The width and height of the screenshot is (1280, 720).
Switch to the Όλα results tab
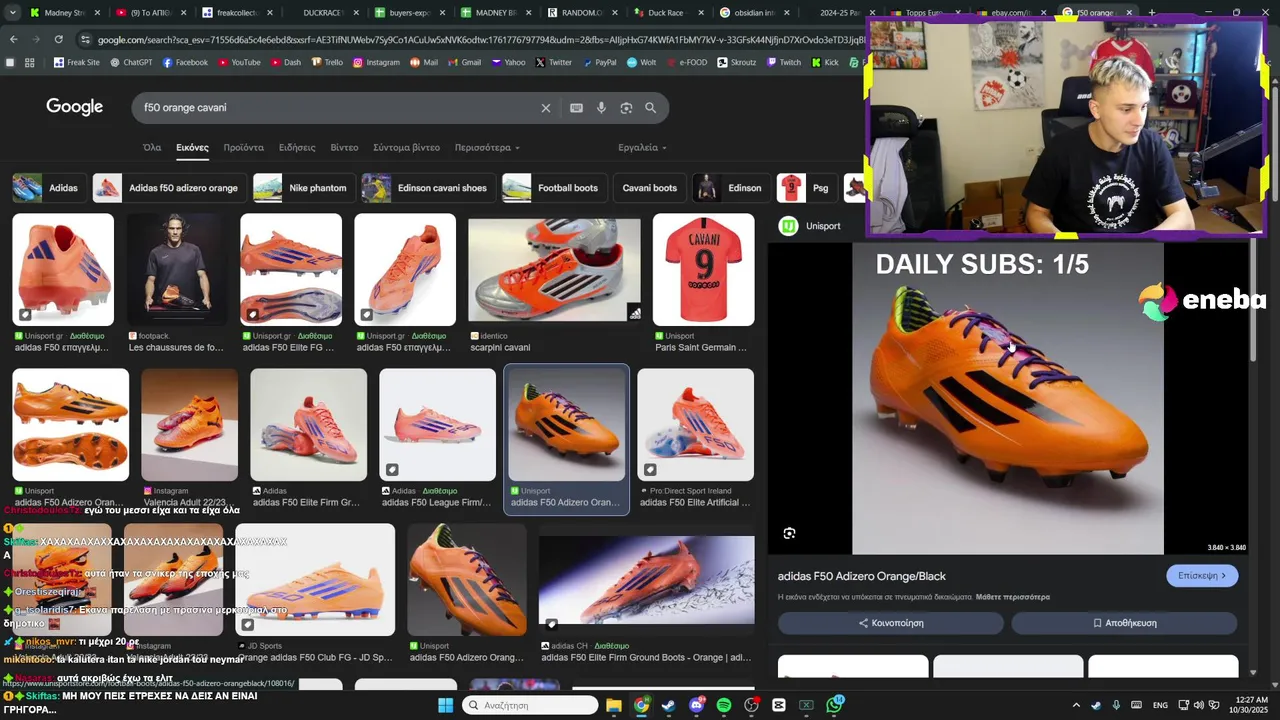click(x=152, y=148)
